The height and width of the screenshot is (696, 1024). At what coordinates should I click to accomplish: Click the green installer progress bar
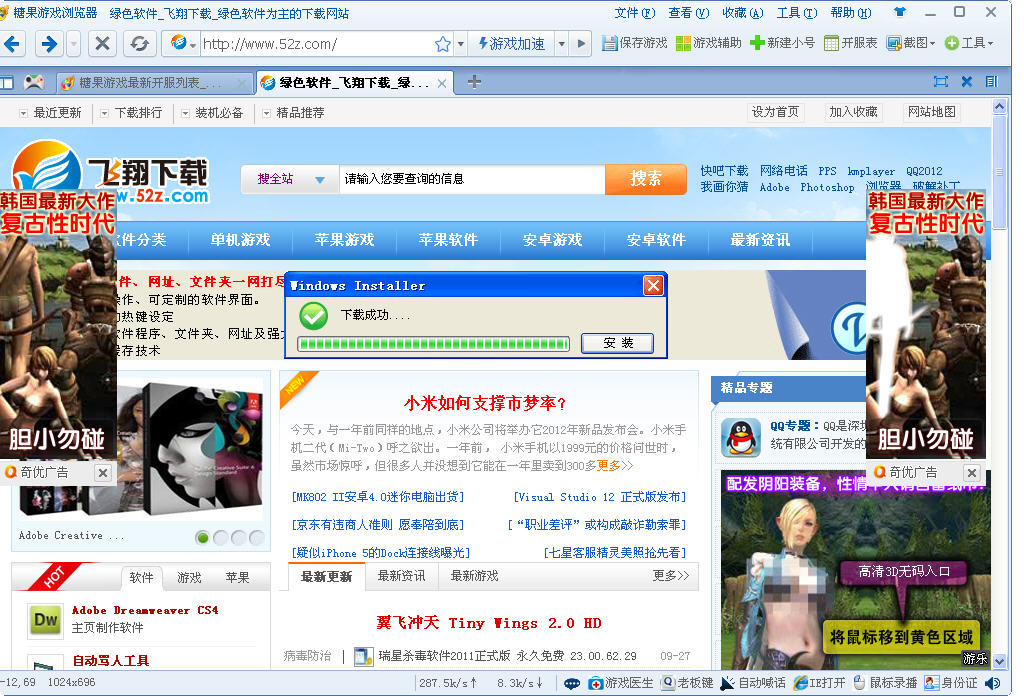click(433, 344)
